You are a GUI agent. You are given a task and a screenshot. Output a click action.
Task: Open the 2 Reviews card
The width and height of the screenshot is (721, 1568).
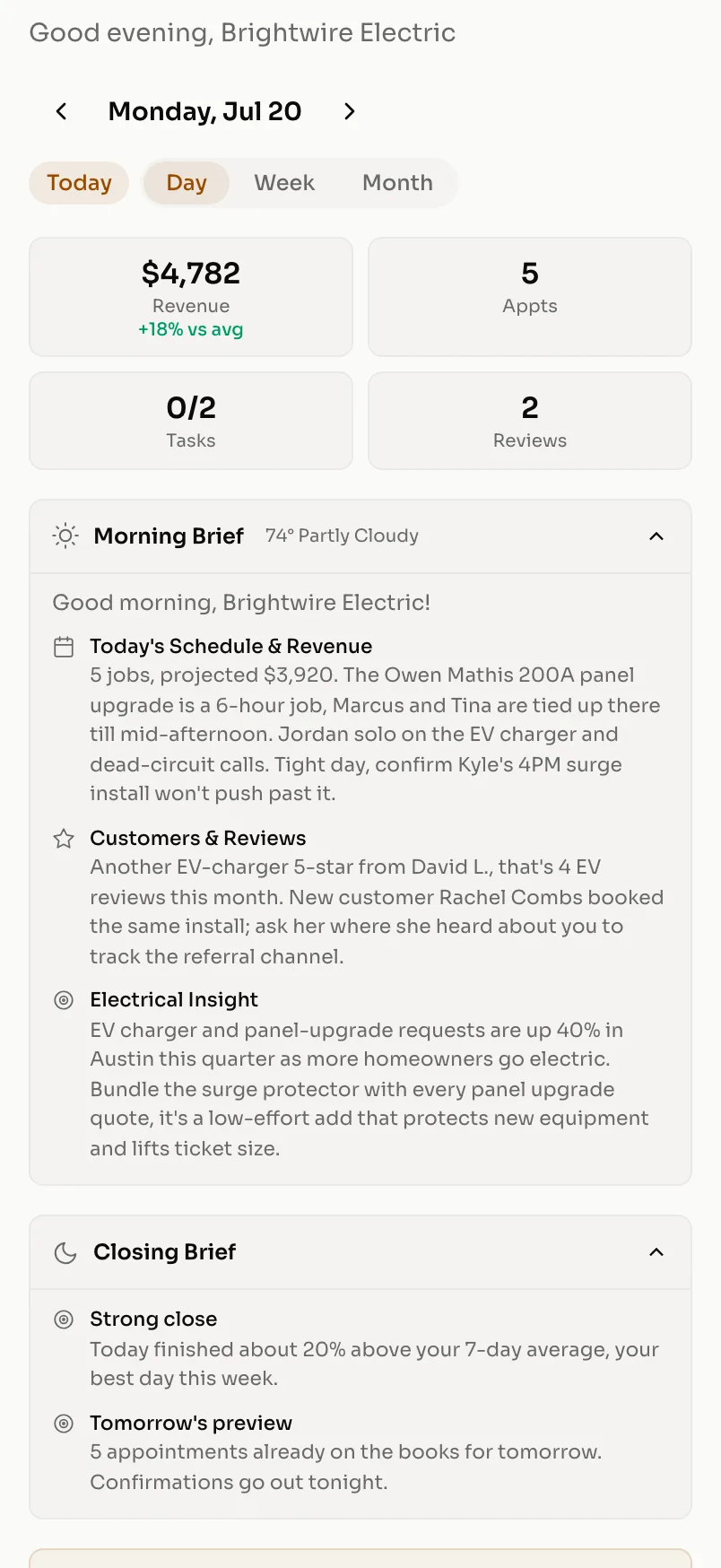(x=530, y=421)
